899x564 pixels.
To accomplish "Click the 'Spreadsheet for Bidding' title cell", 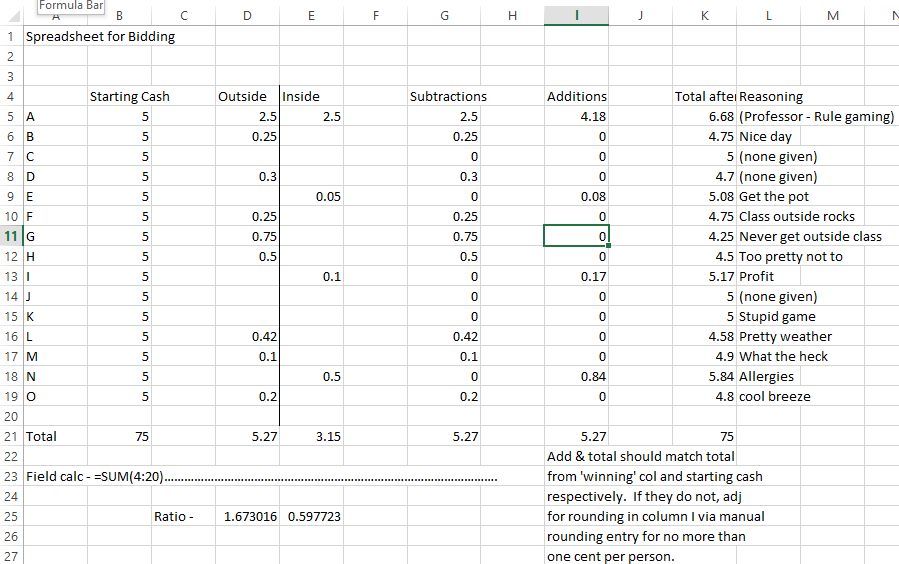I will point(99,37).
